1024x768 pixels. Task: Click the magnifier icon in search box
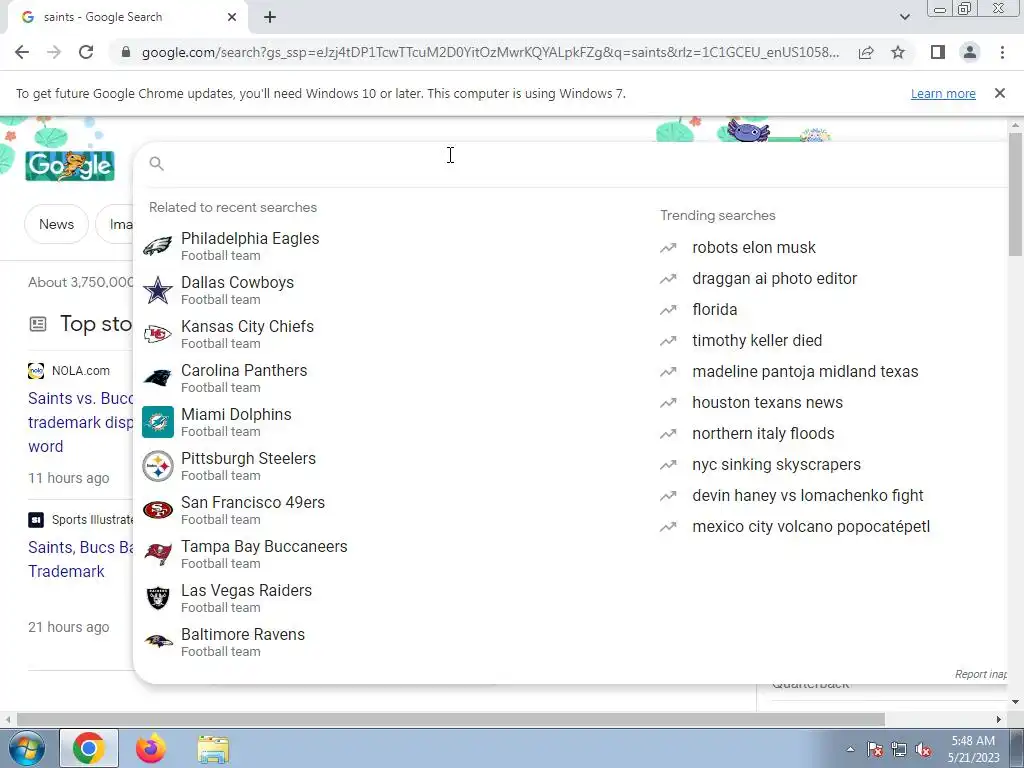(156, 164)
